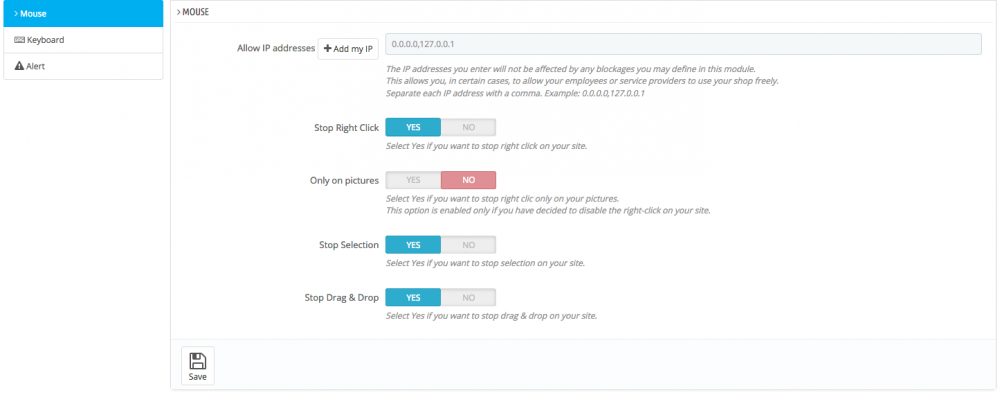
Task: Click the MOUSE panel heading
Action: (193, 11)
